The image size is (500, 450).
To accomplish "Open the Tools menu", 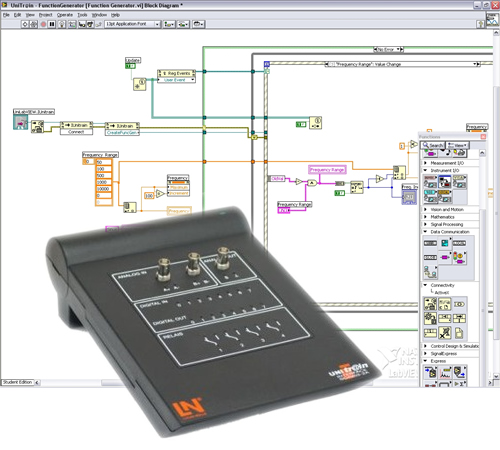I will click(82, 15).
